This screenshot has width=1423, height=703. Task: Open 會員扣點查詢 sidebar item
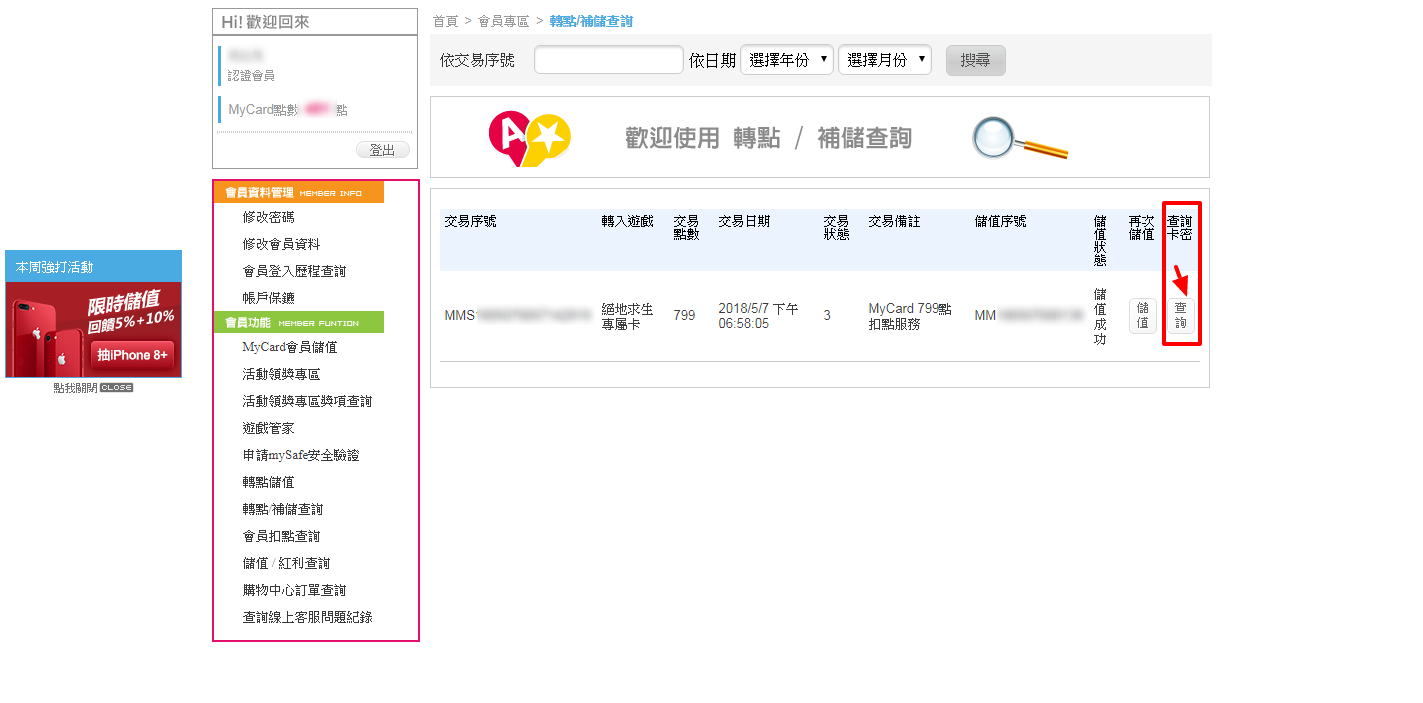pos(281,536)
